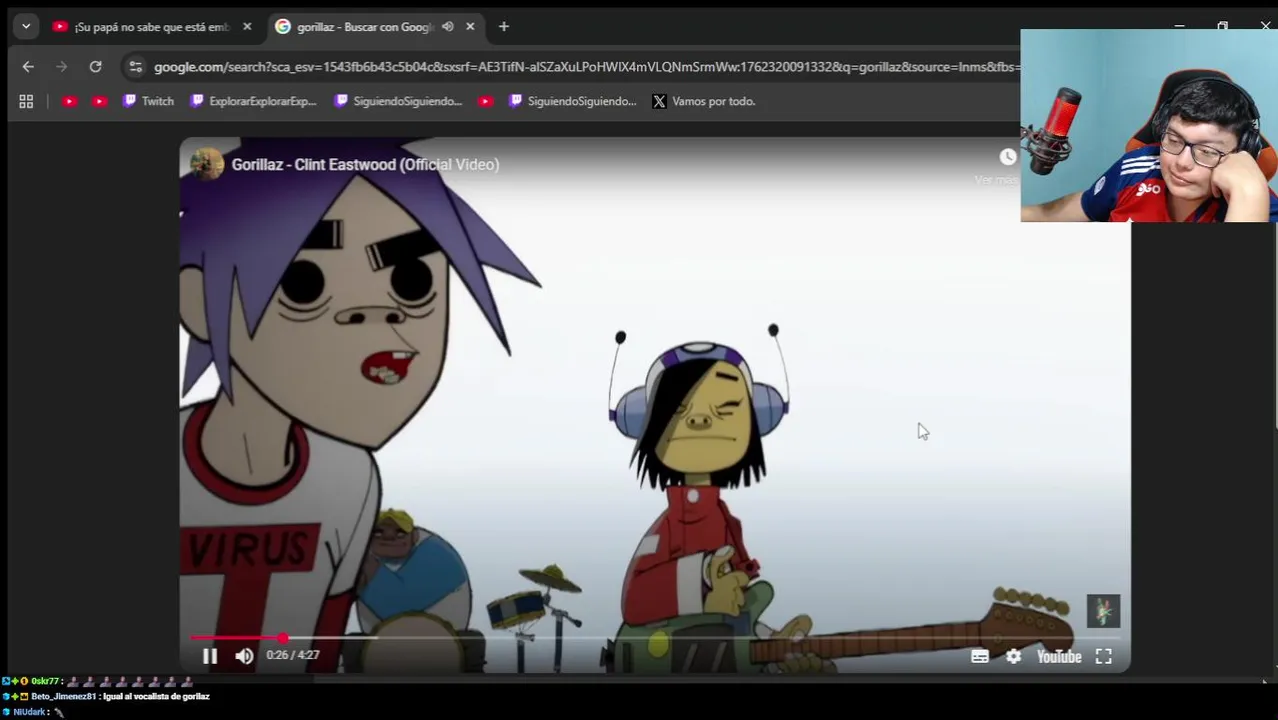Open the X 'Vamos por todo.' bookmark
Viewport: 1278px width, 720px height.
(x=704, y=101)
